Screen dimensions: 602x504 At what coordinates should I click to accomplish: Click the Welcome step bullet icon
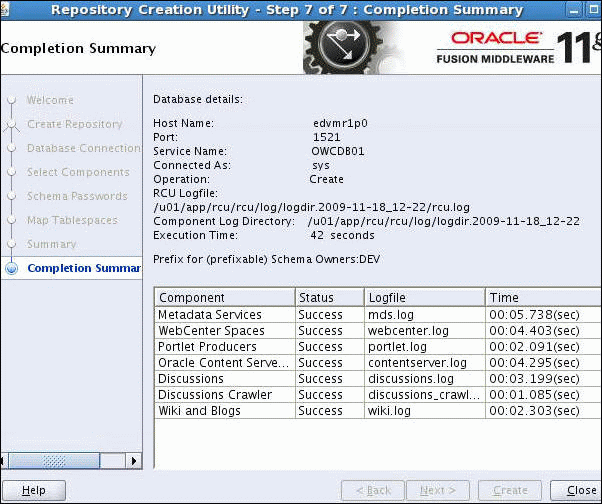(x=12, y=100)
